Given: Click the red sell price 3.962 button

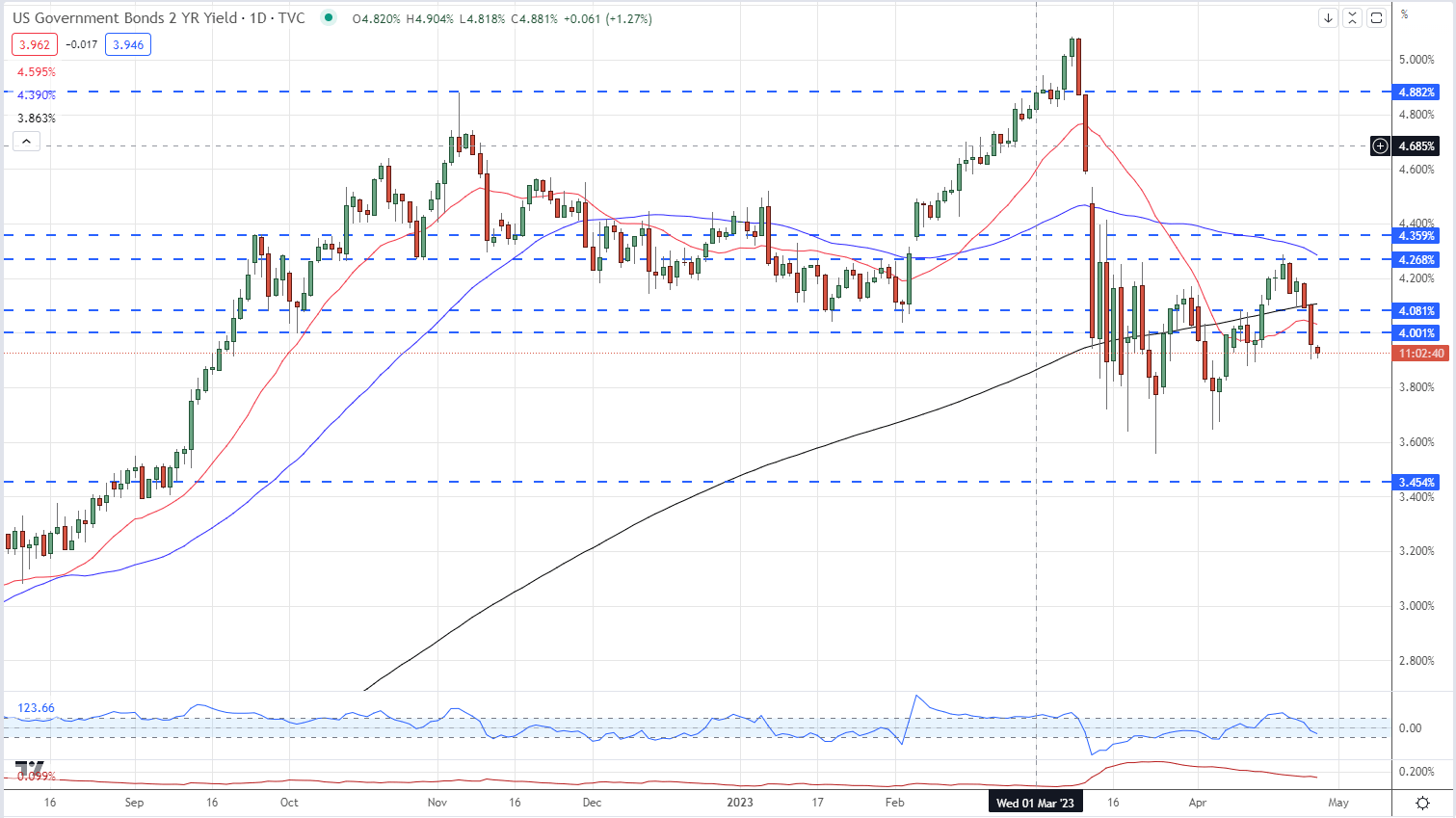Looking at the screenshot, I should (x=35, y=44).
